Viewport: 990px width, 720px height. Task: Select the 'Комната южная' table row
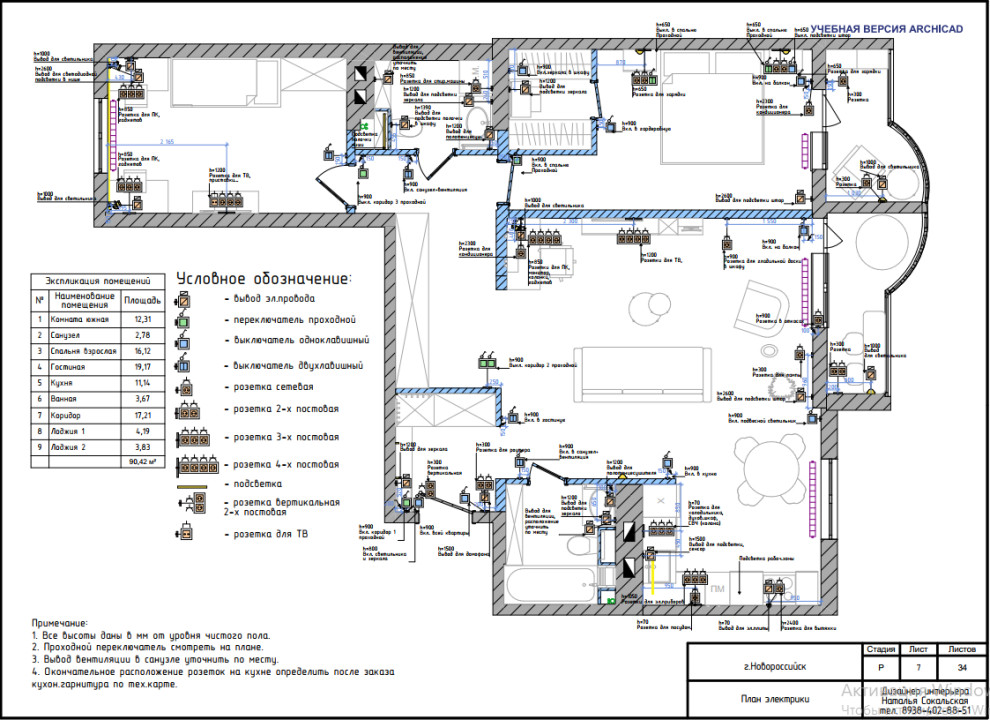click(x=90, y=319)
